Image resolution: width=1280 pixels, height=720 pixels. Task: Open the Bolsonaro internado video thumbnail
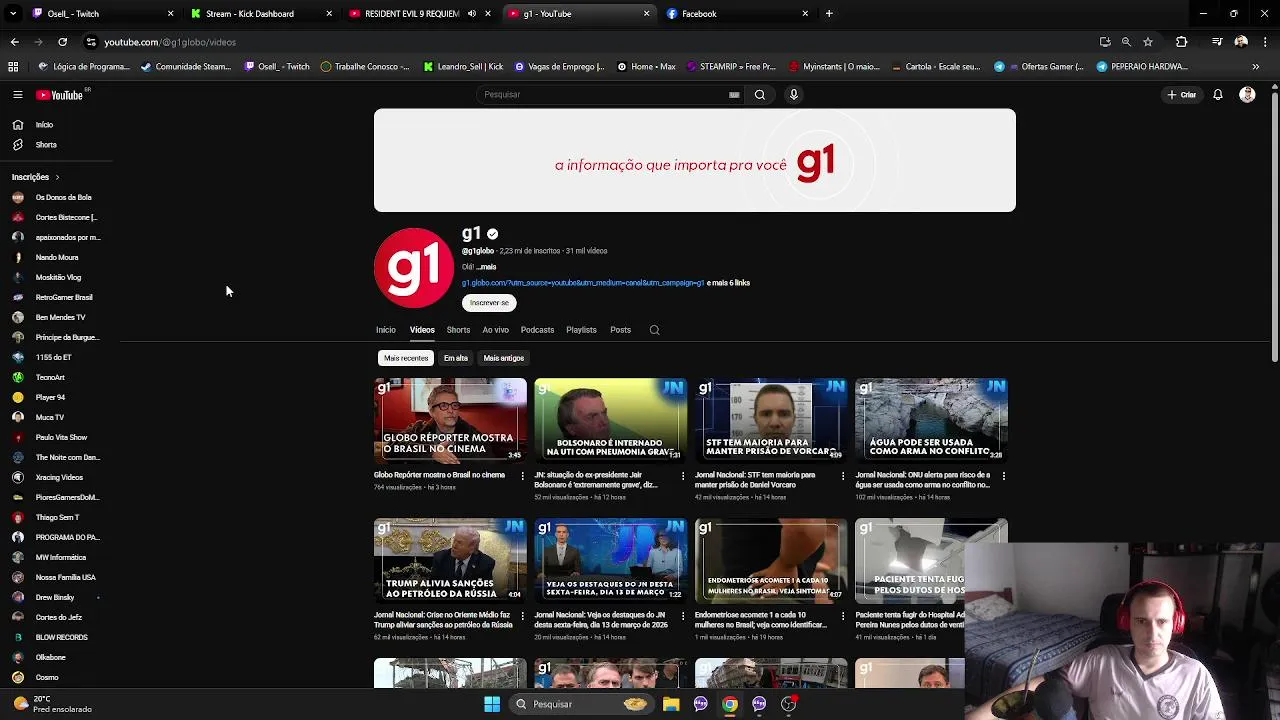611,420
